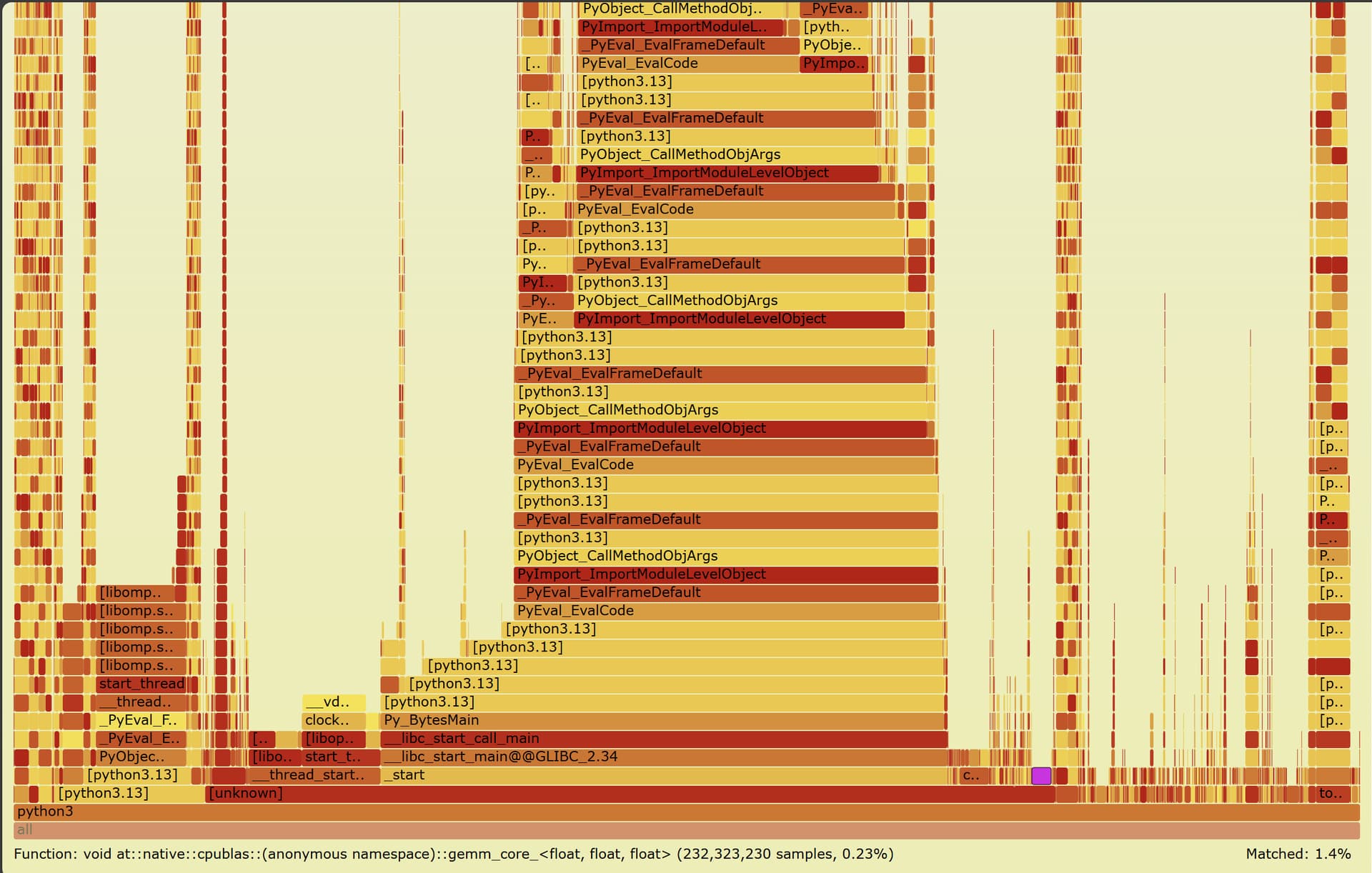Click the [unknown] frame
1372x873 pixels.
[x=629, y=794]
